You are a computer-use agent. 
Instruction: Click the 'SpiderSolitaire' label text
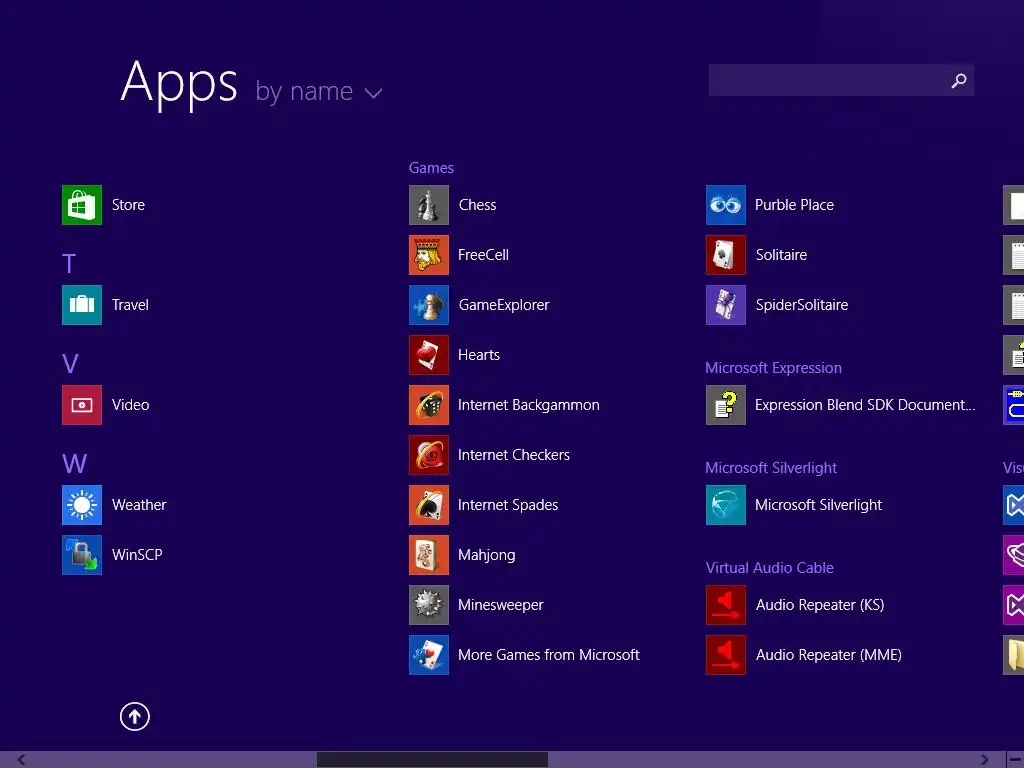[x=802, y=305]
